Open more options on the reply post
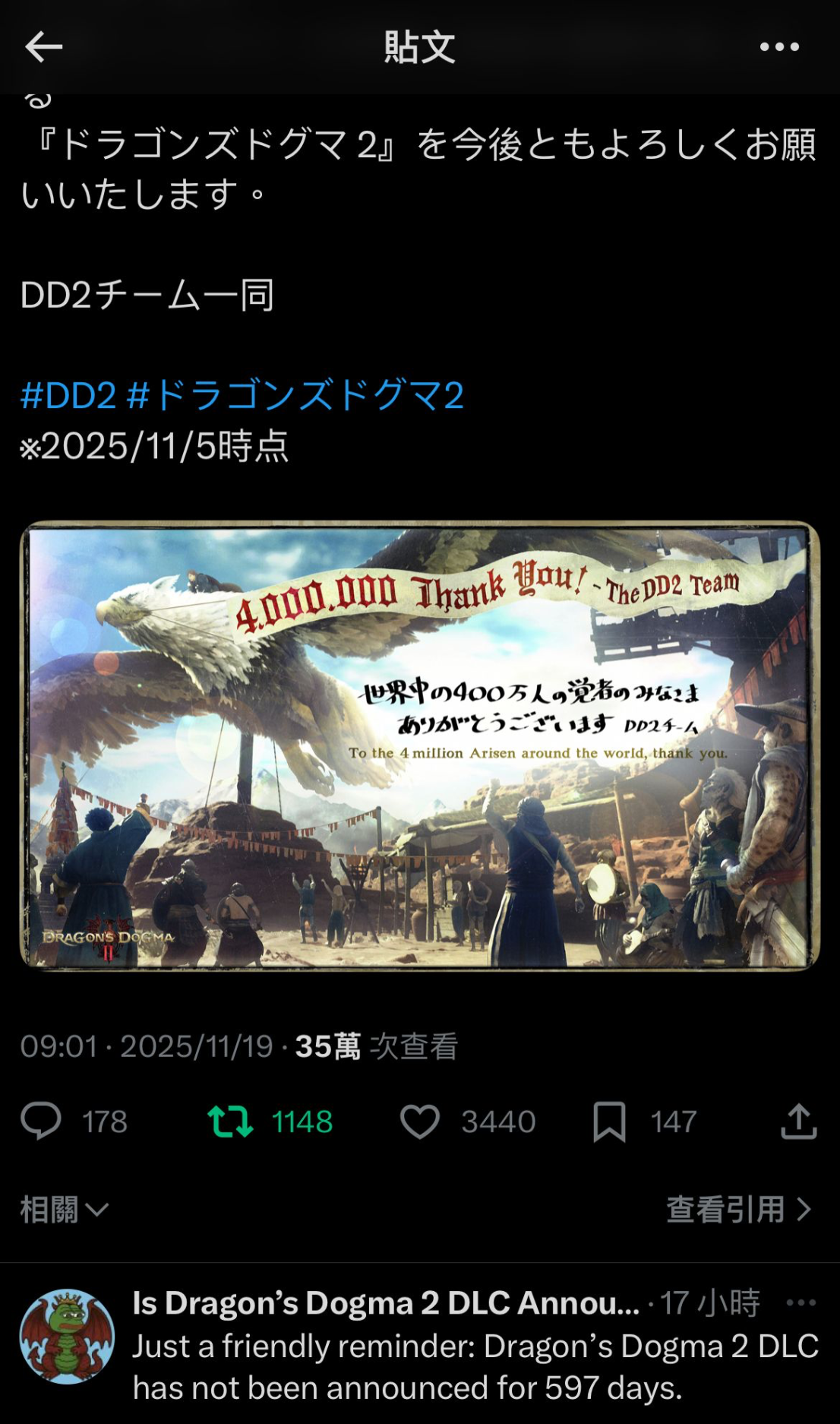This screenshot has height=1424, width=840. click(801, 1302)
